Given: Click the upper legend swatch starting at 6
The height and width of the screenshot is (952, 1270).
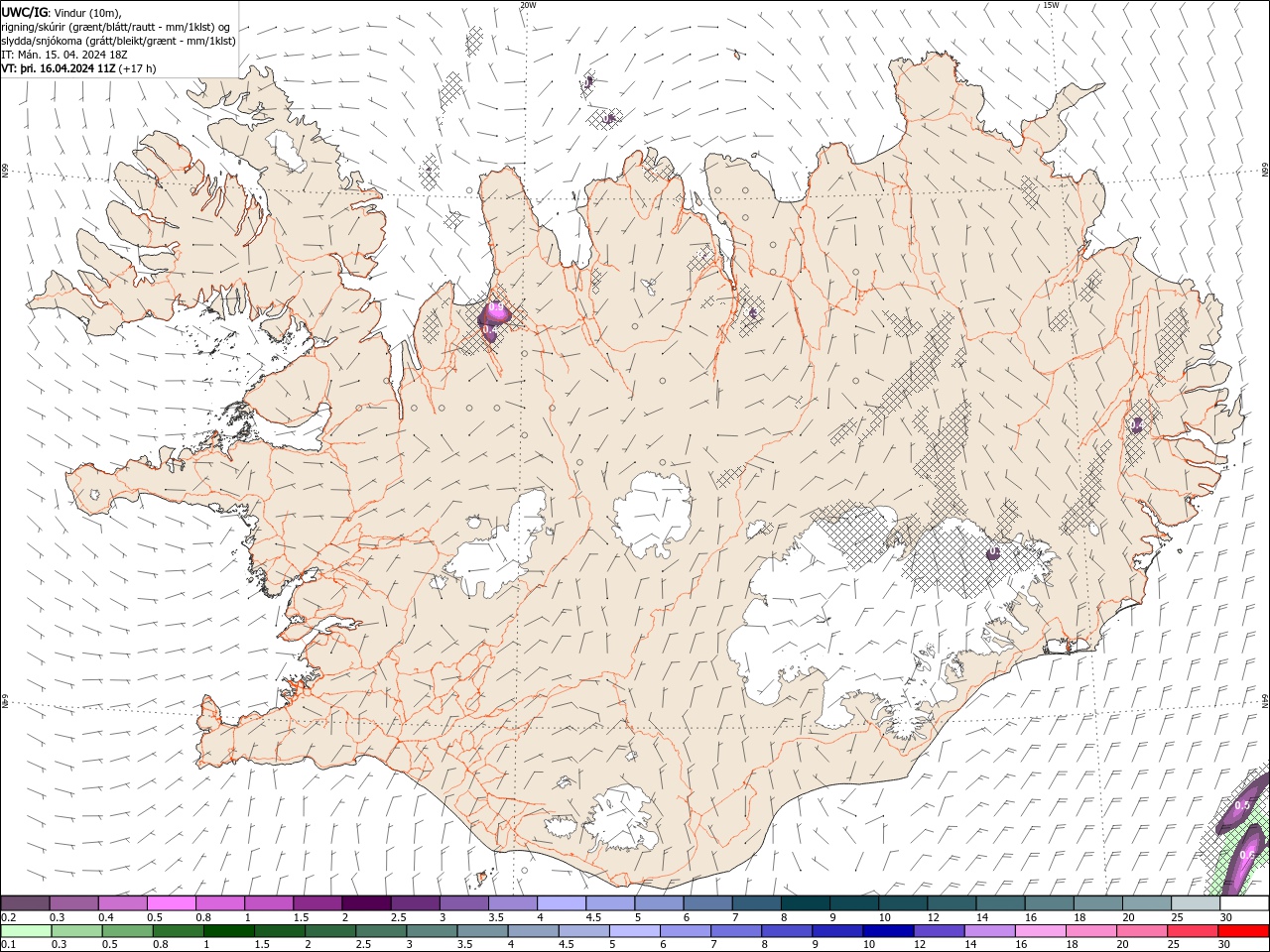Looking at the screenshot, I should (x=707, y=902).
